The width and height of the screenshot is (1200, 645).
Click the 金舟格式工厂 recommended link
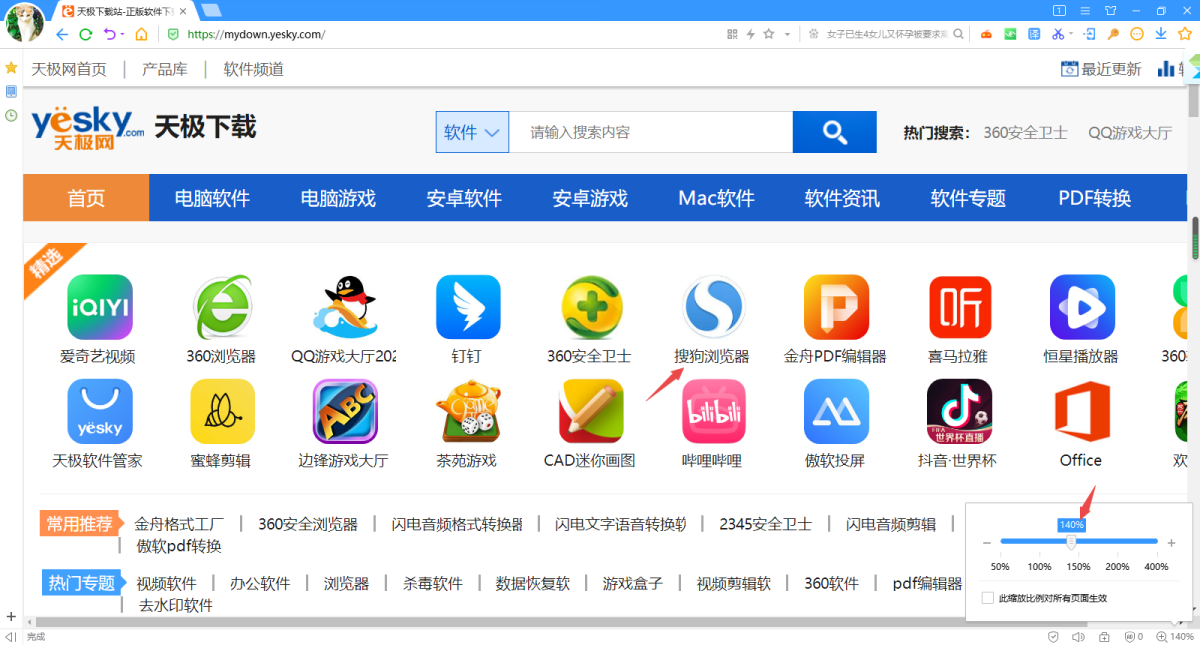click(x=179, y=524)
